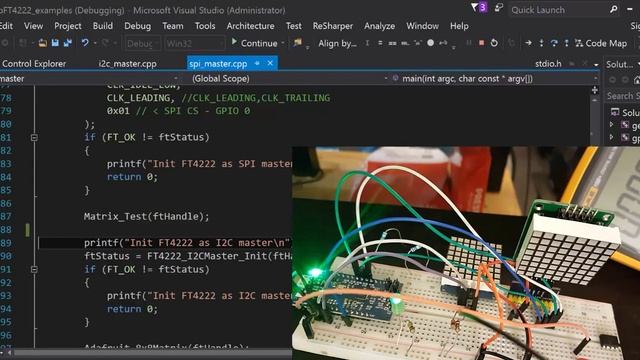Click the white circle toolbar icon

point(431,43)
